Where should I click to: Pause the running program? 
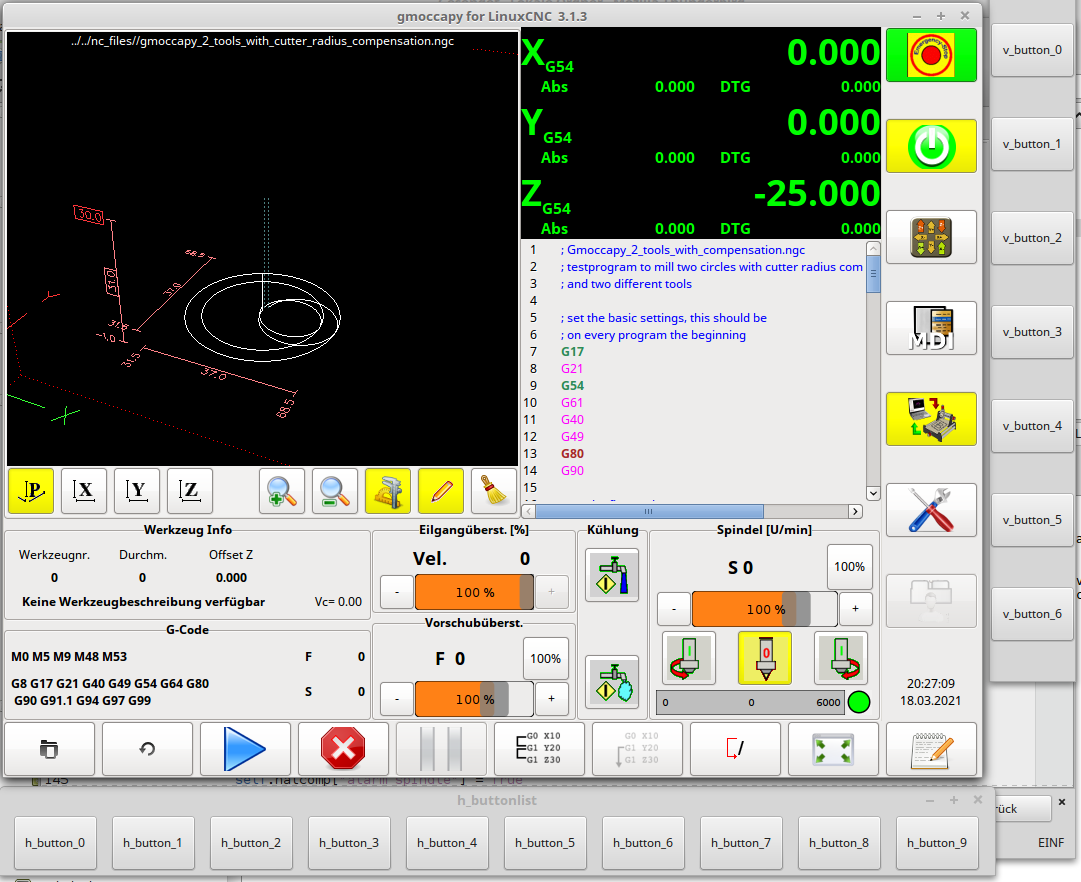(441, 749)
